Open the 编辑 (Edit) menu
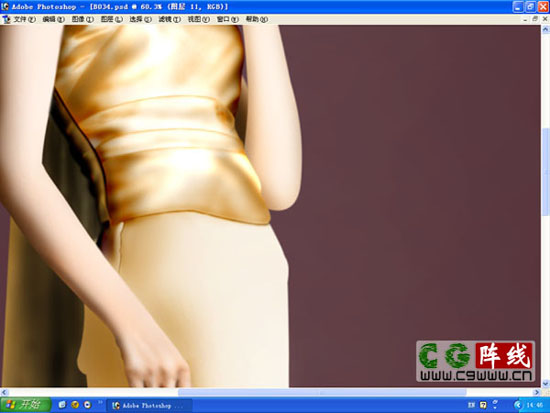 (54, 19)
